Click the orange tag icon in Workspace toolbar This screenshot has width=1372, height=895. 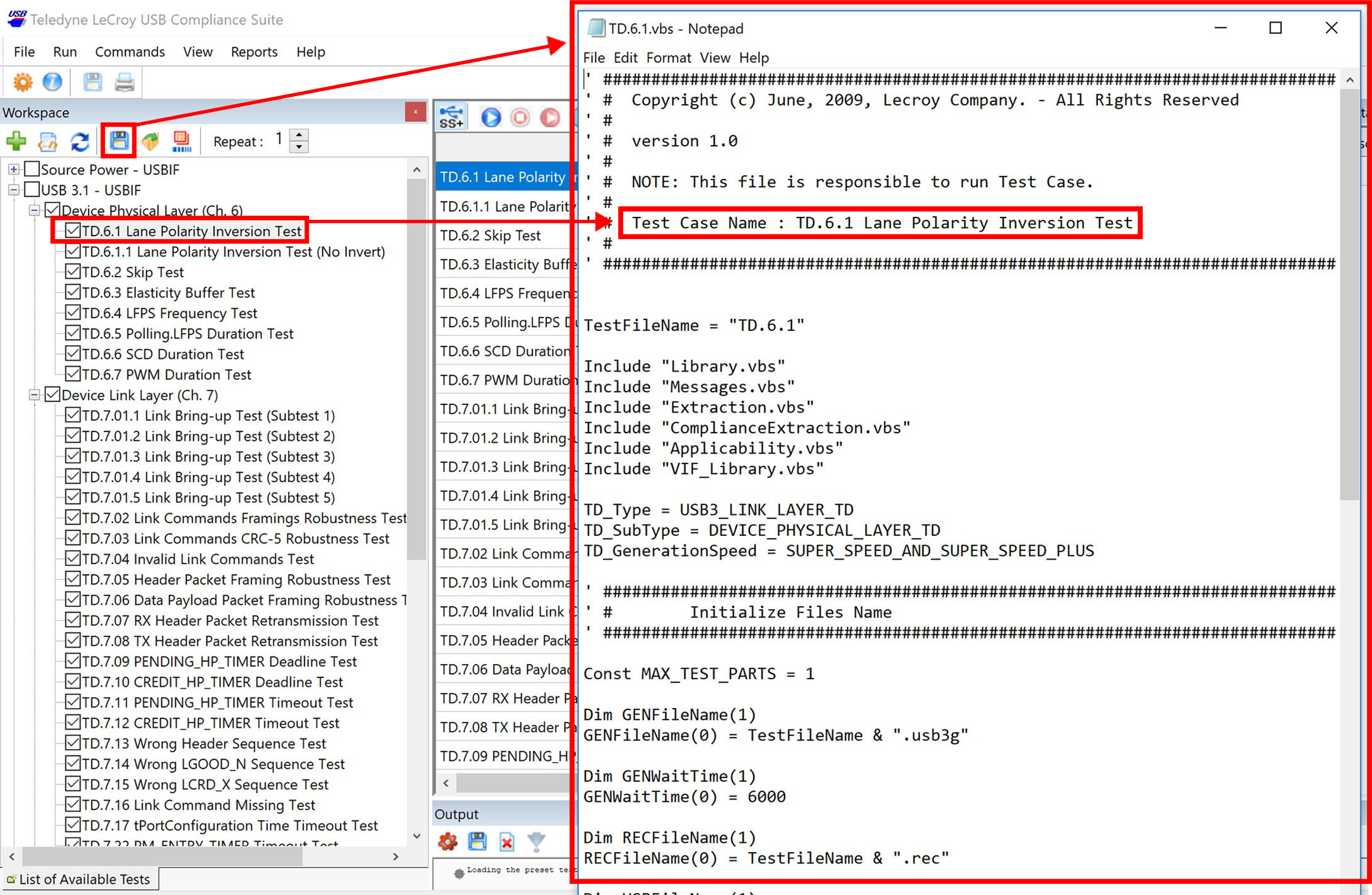151,141
